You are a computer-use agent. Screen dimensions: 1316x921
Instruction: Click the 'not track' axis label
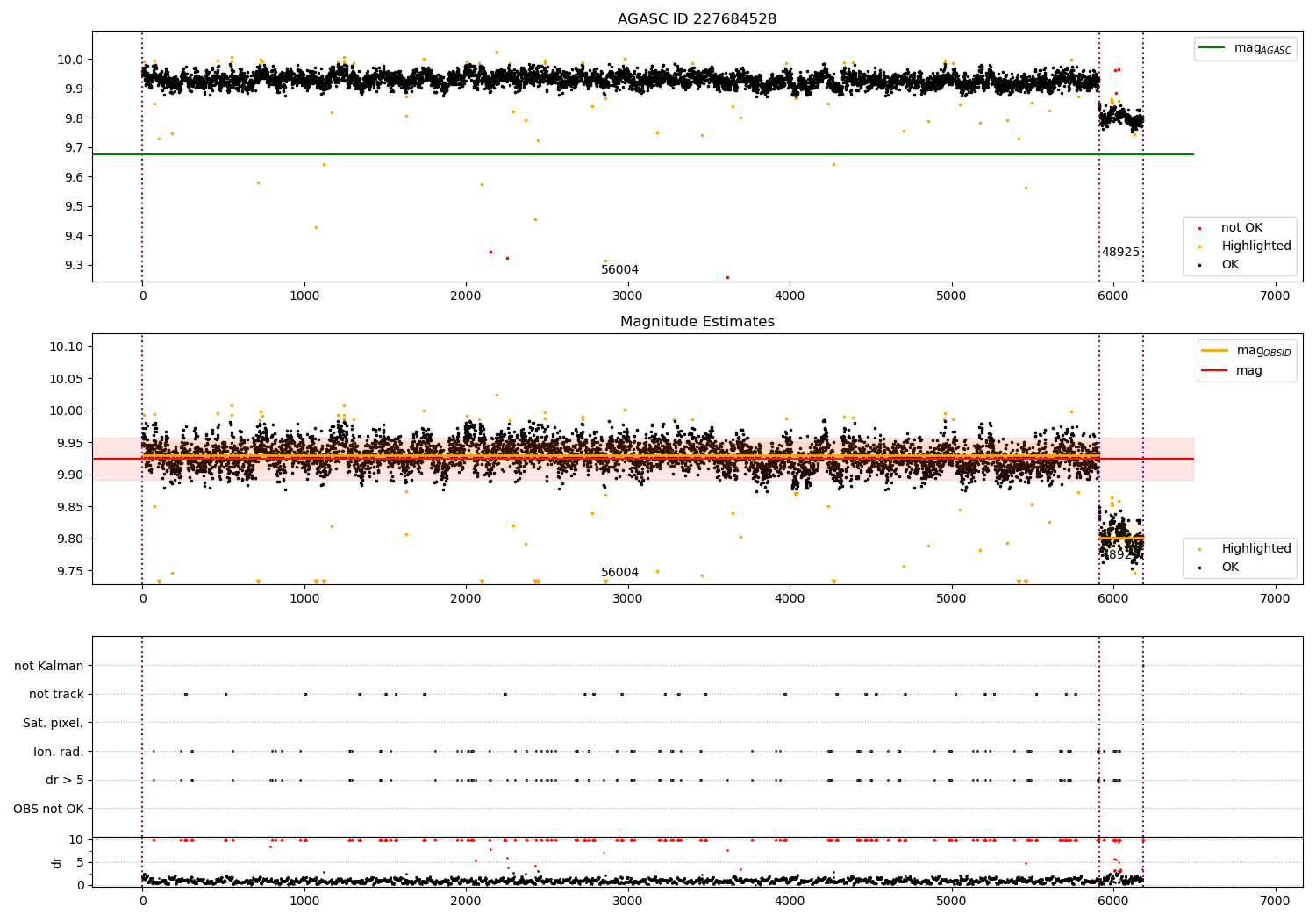(56, 695)
